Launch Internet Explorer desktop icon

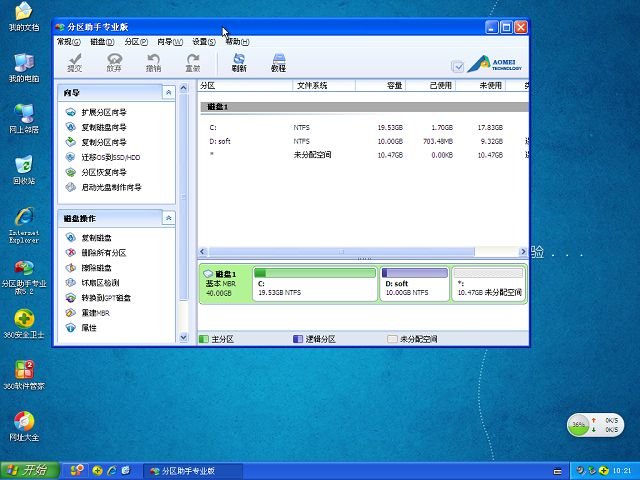click(24, 225)
